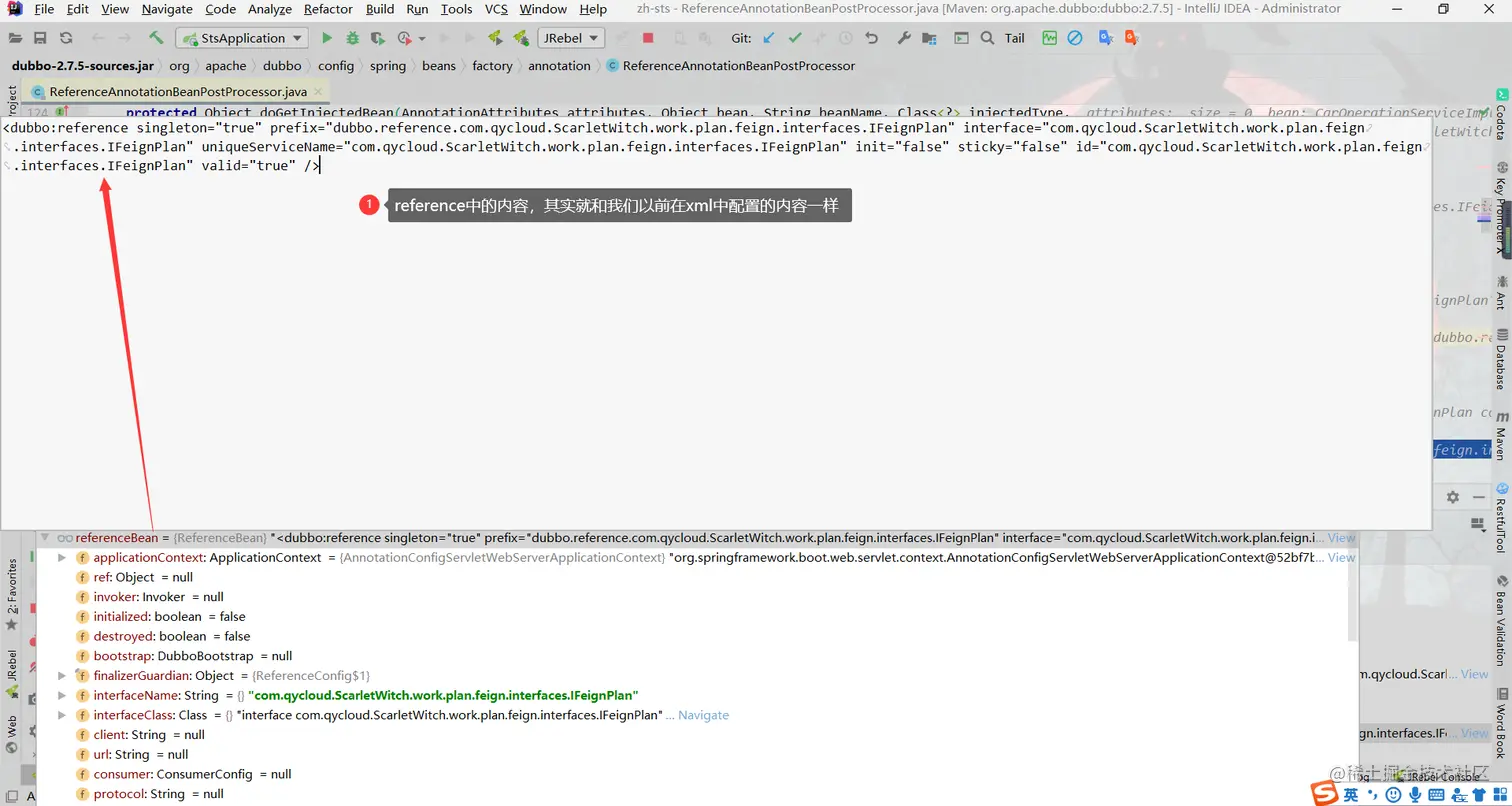Click the Save All toolbar icon

[x=40, y=38]
